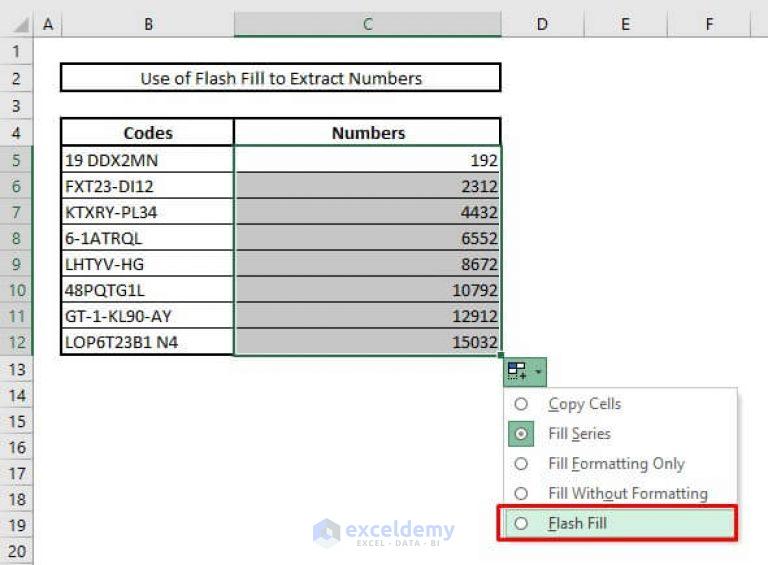This screenshot has width=768, height=565.
Task: Click cell containing '48PQTG1L'
Action: pyautogui.click(x=147, y=290)
